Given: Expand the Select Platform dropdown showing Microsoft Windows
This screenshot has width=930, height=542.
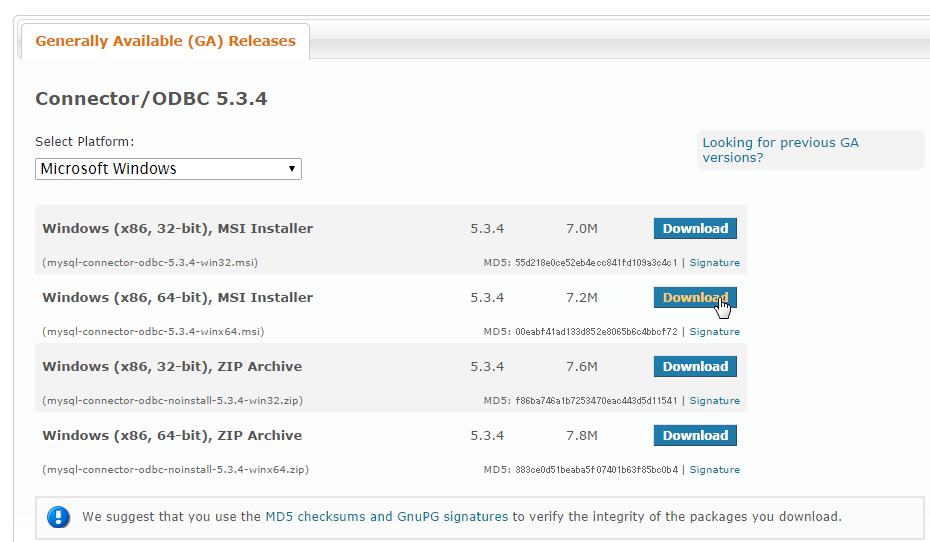Looking at the screenshot, I should point(168,169).
